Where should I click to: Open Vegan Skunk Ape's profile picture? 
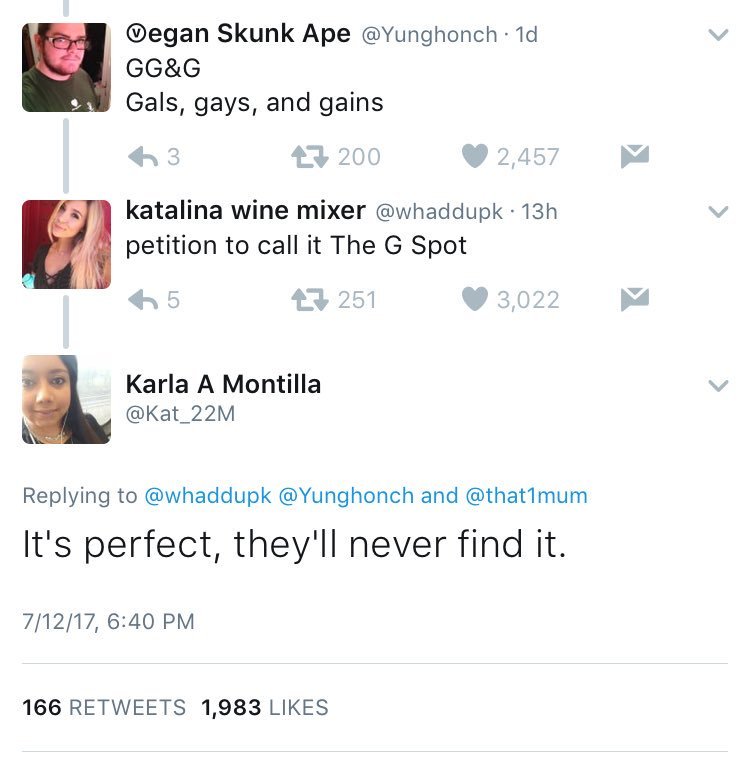click(x=66, y=67)
